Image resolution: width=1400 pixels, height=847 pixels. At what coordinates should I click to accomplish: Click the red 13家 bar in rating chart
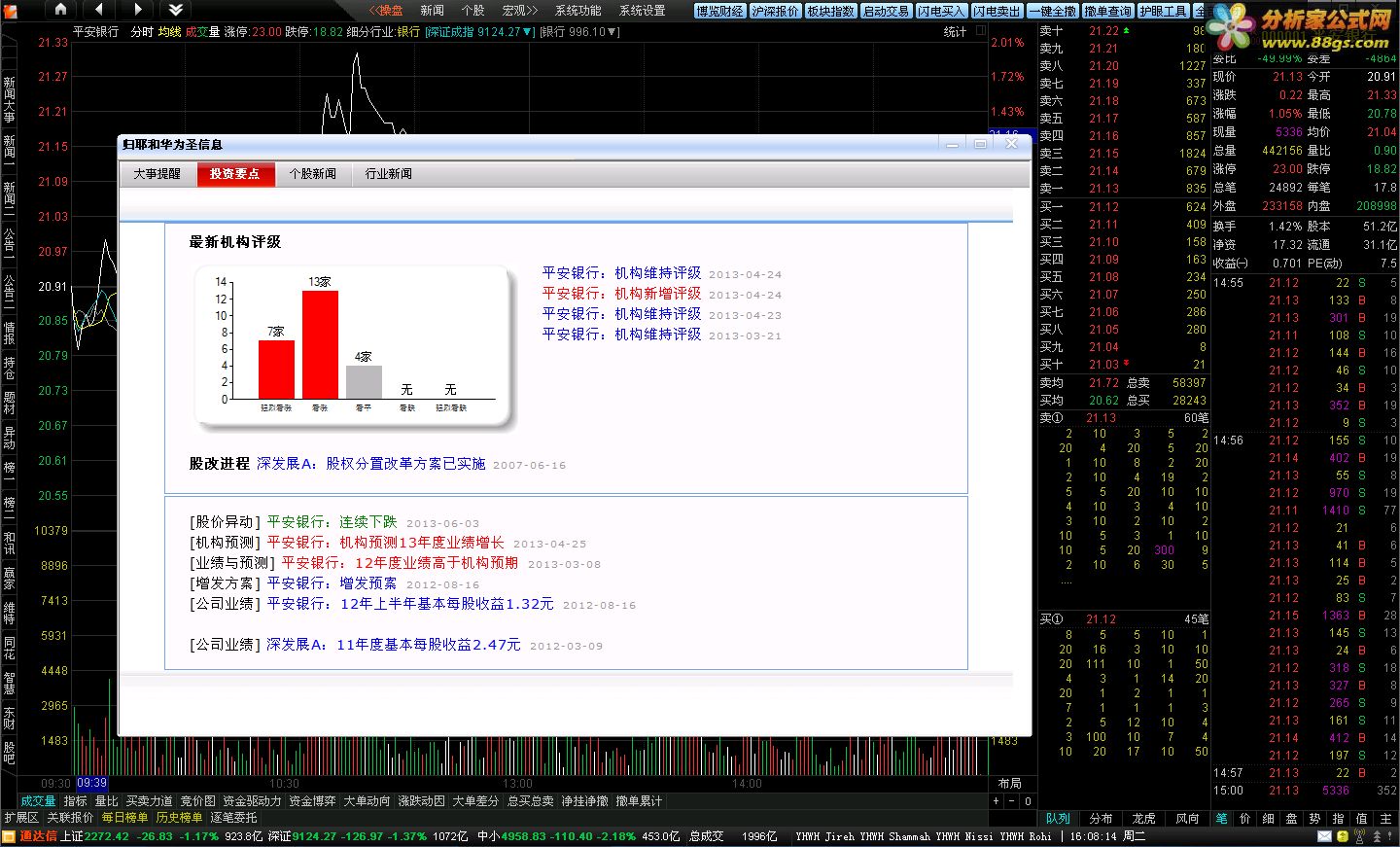coord(320,344)
